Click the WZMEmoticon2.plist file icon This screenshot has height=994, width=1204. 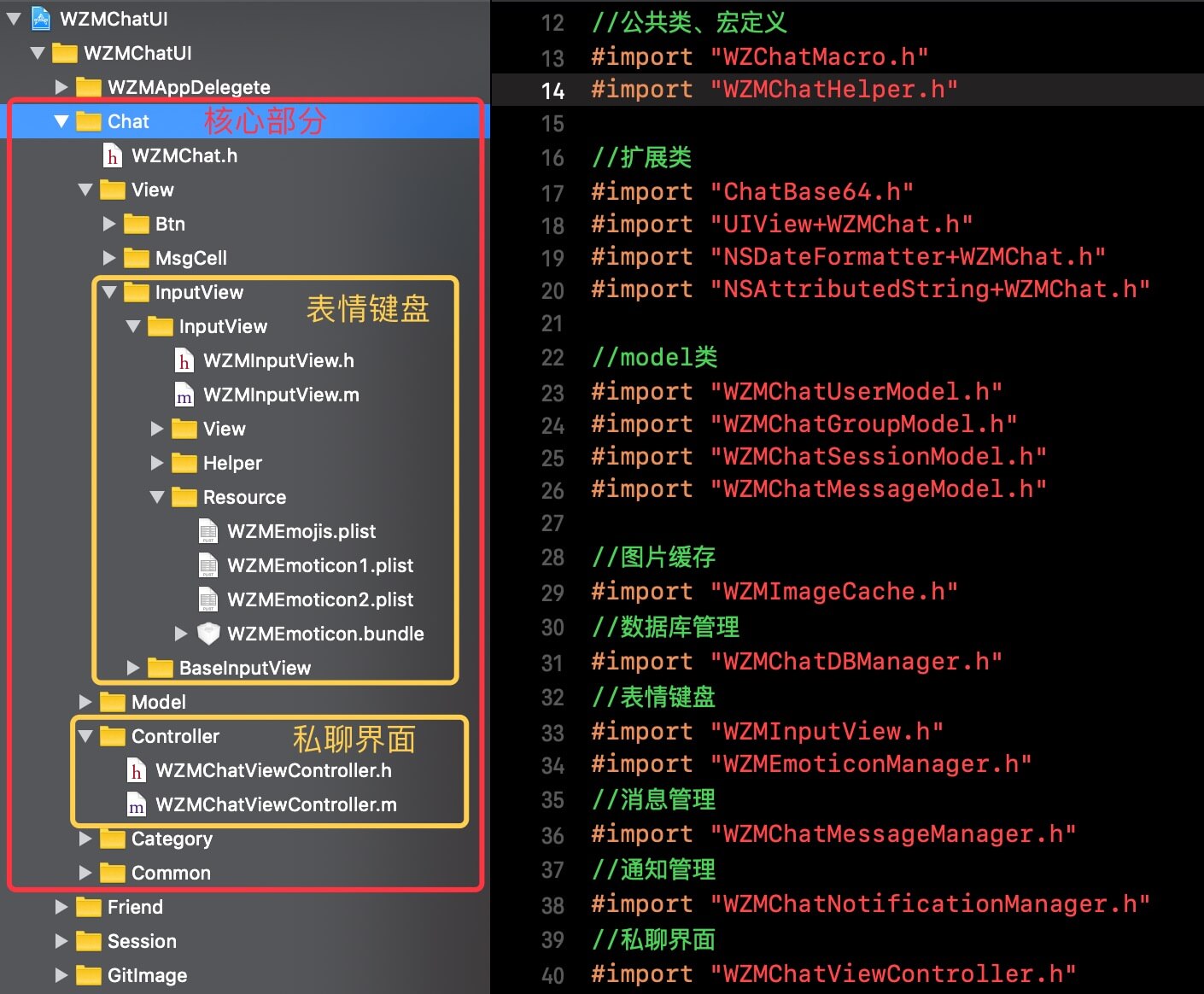click(x=208, y=599)
